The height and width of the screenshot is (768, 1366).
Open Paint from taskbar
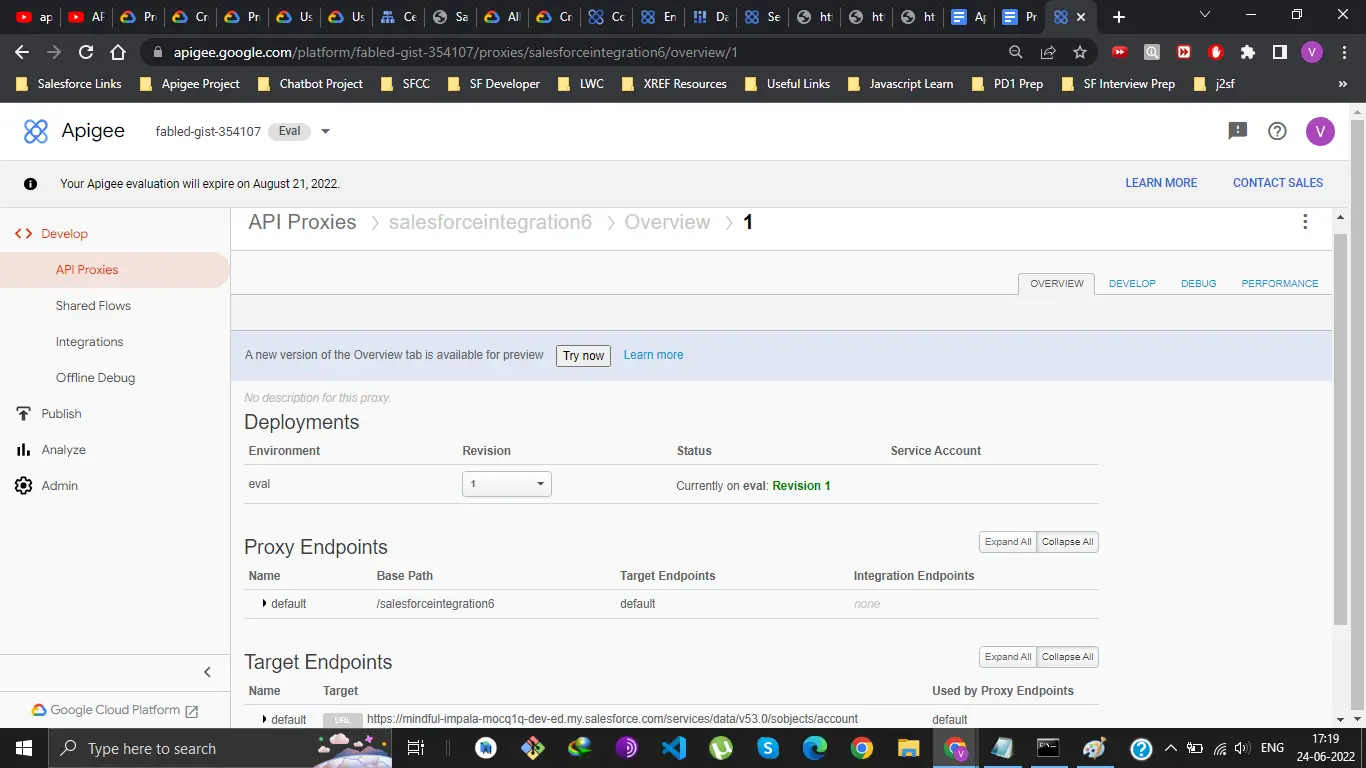tap(1095, 748)
